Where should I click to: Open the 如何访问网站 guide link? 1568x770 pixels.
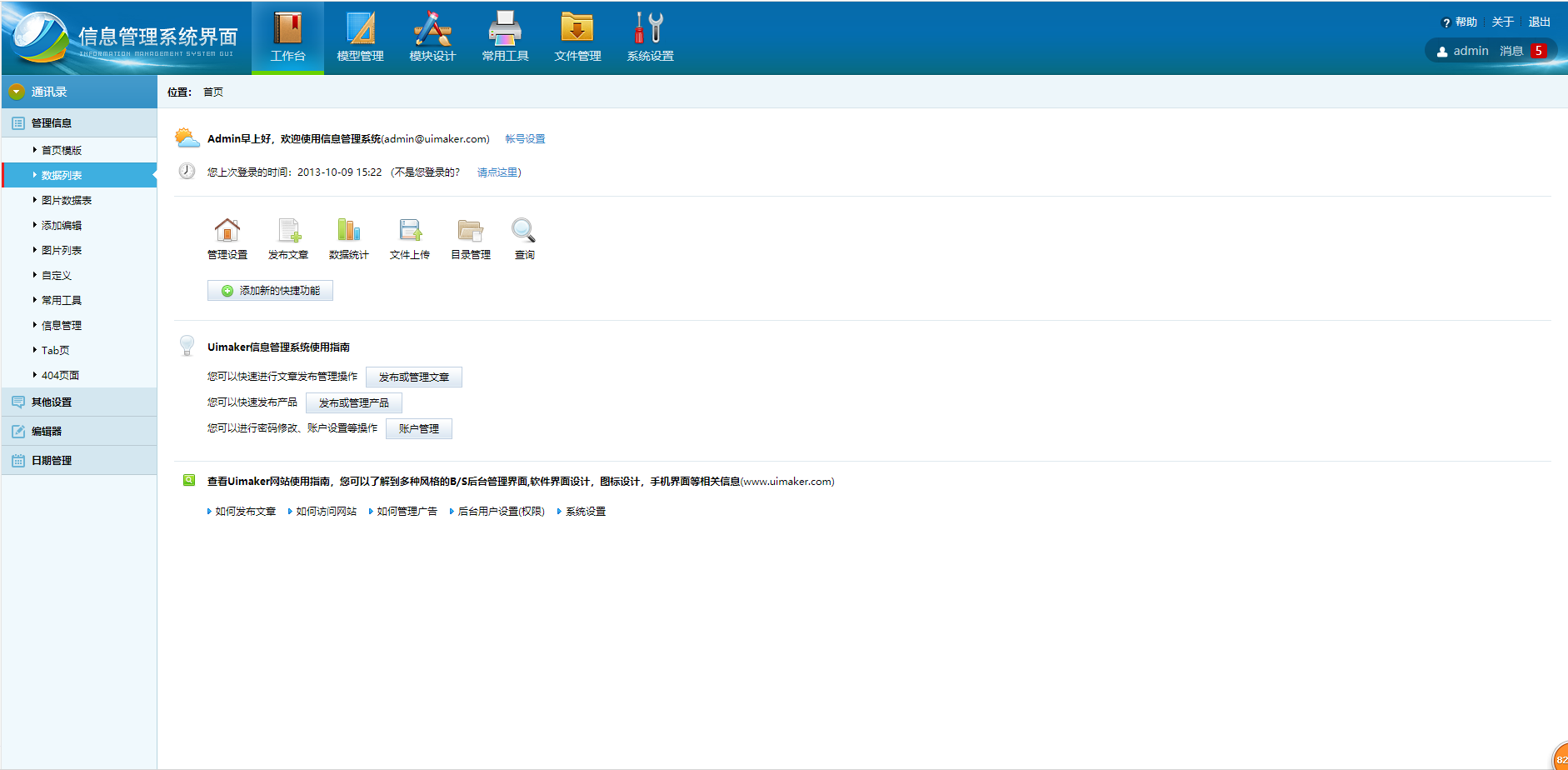point(327,512)
